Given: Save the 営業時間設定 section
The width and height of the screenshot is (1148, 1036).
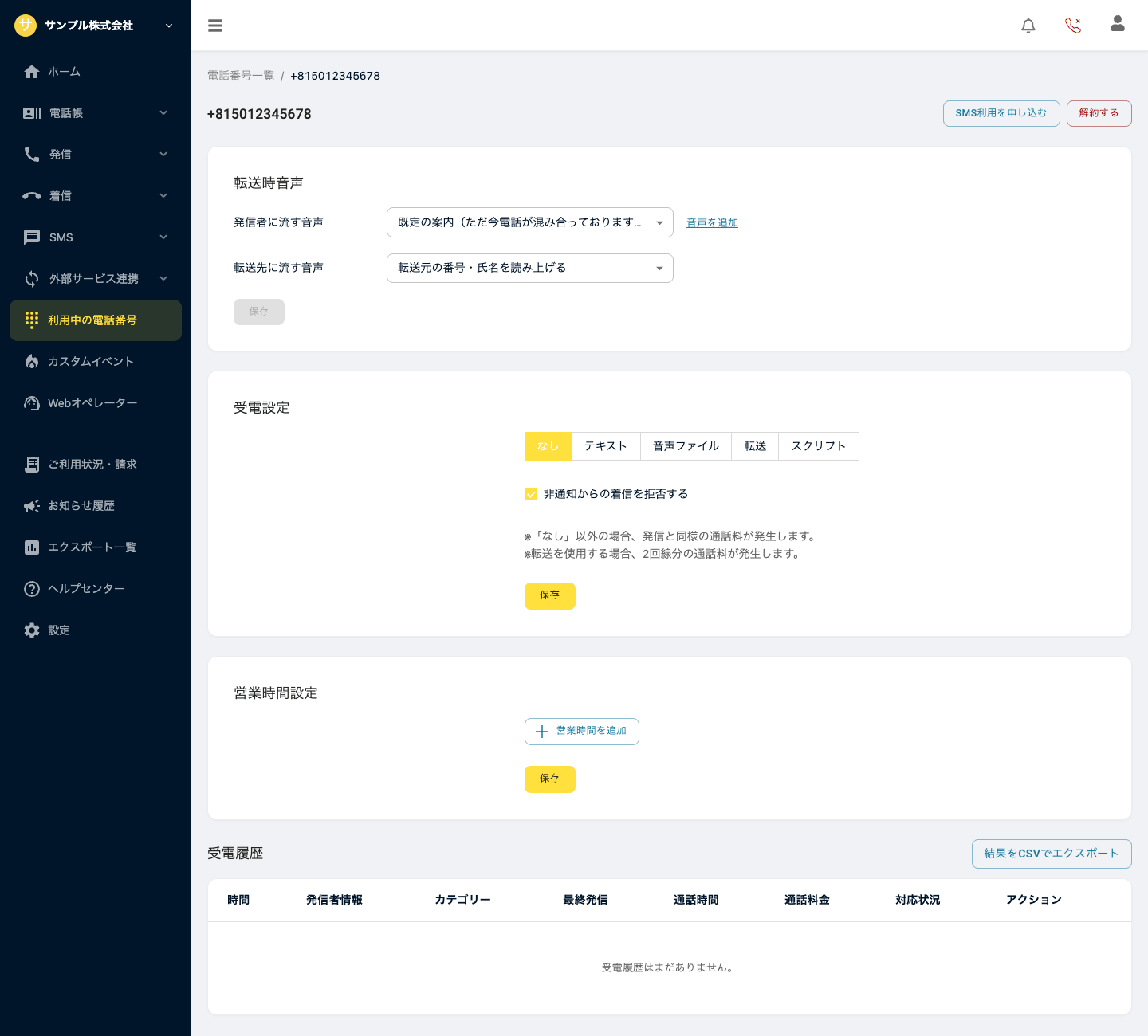Looking at the screenshot, I should [550, 779].
